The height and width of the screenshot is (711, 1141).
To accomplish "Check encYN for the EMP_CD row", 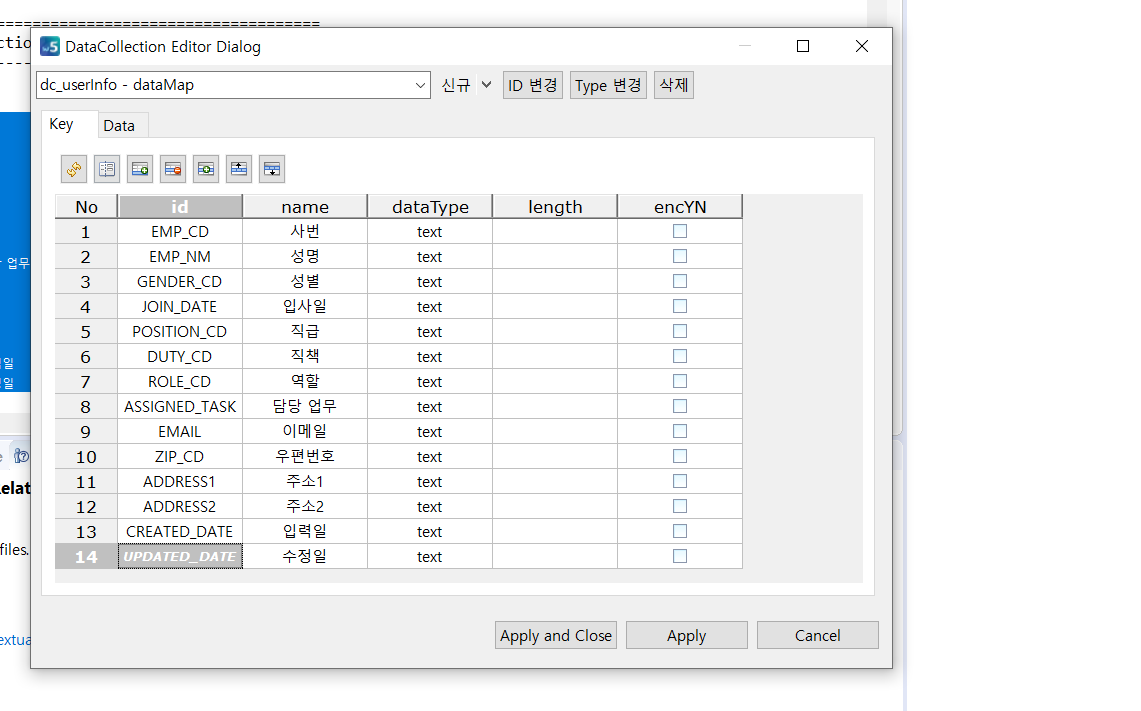I will point(680,231).
